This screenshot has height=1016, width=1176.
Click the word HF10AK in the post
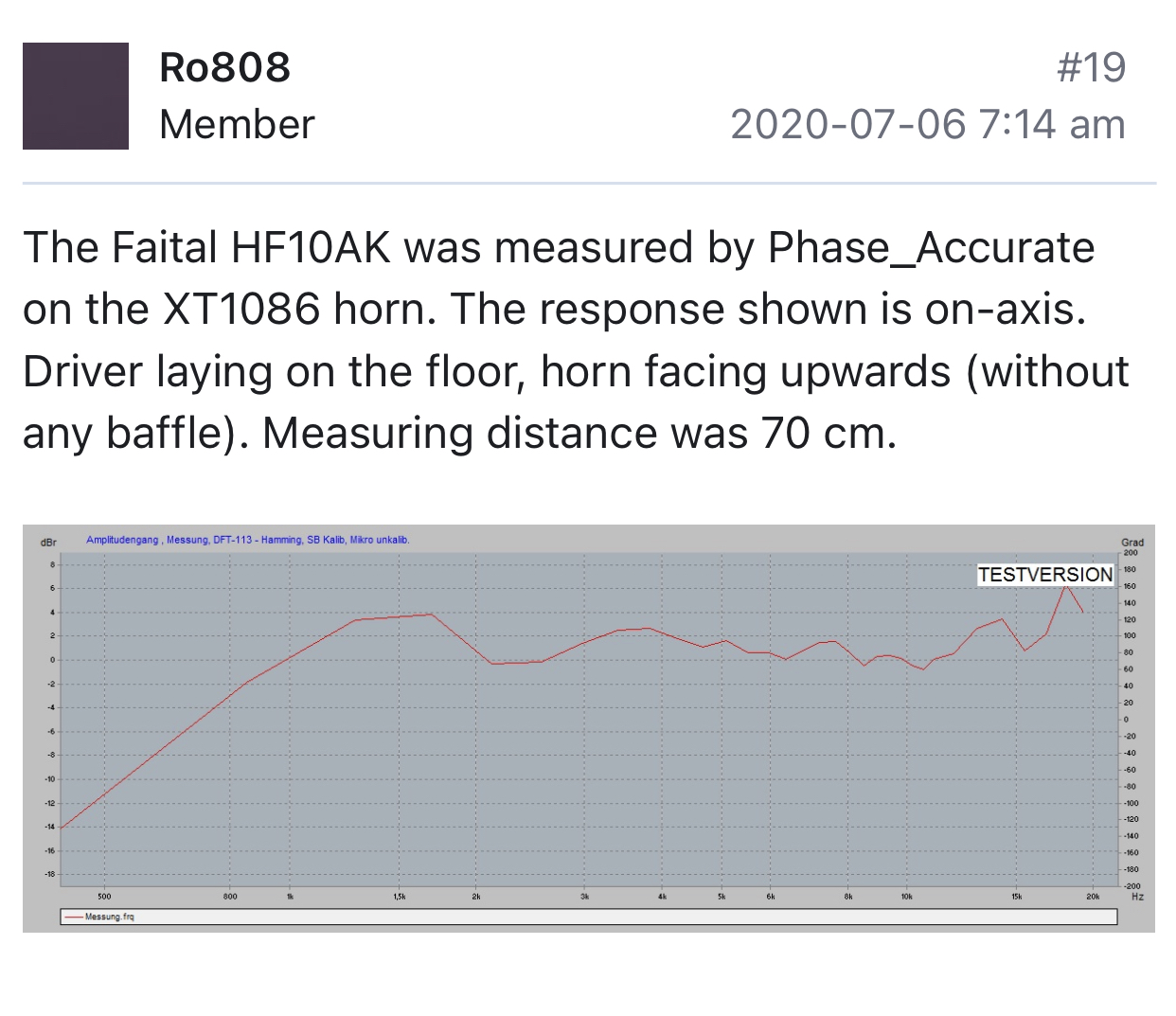(311, 248)
